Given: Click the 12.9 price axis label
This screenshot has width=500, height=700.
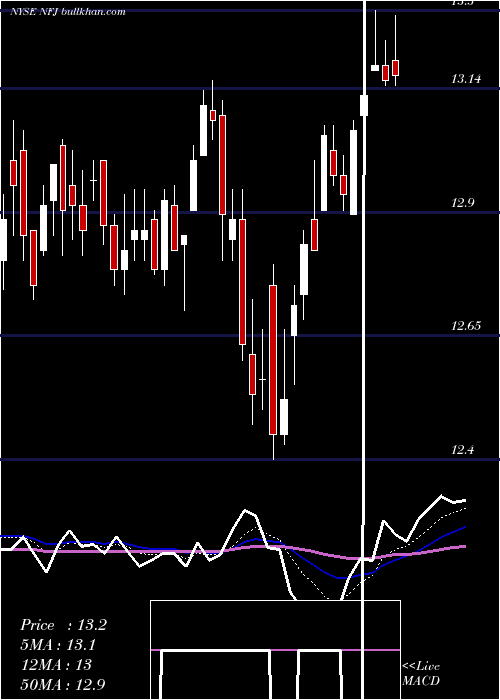Looking at the screenshot, I should tap(462, 203).
